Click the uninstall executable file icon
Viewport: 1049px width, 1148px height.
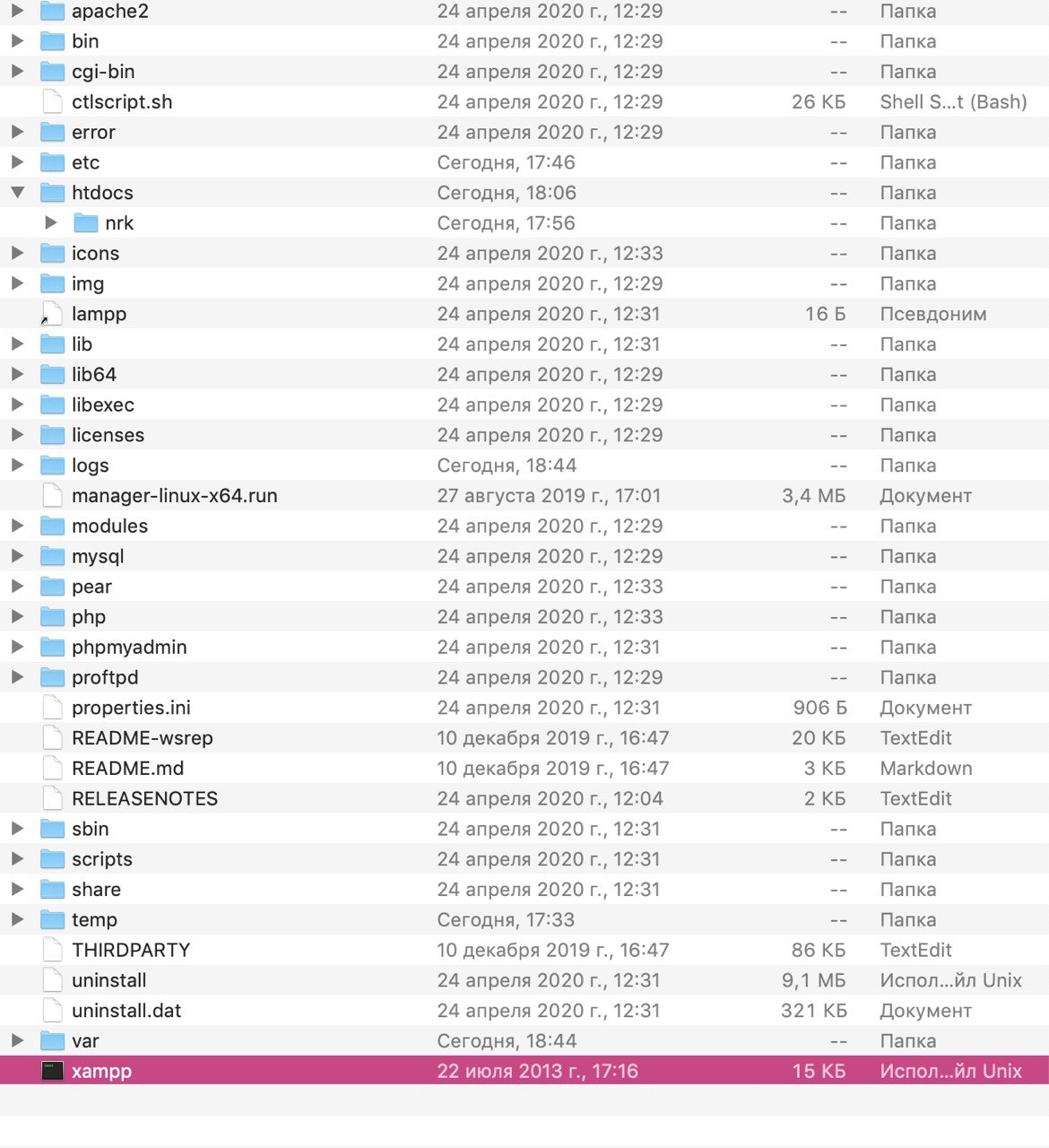[53, 980]
